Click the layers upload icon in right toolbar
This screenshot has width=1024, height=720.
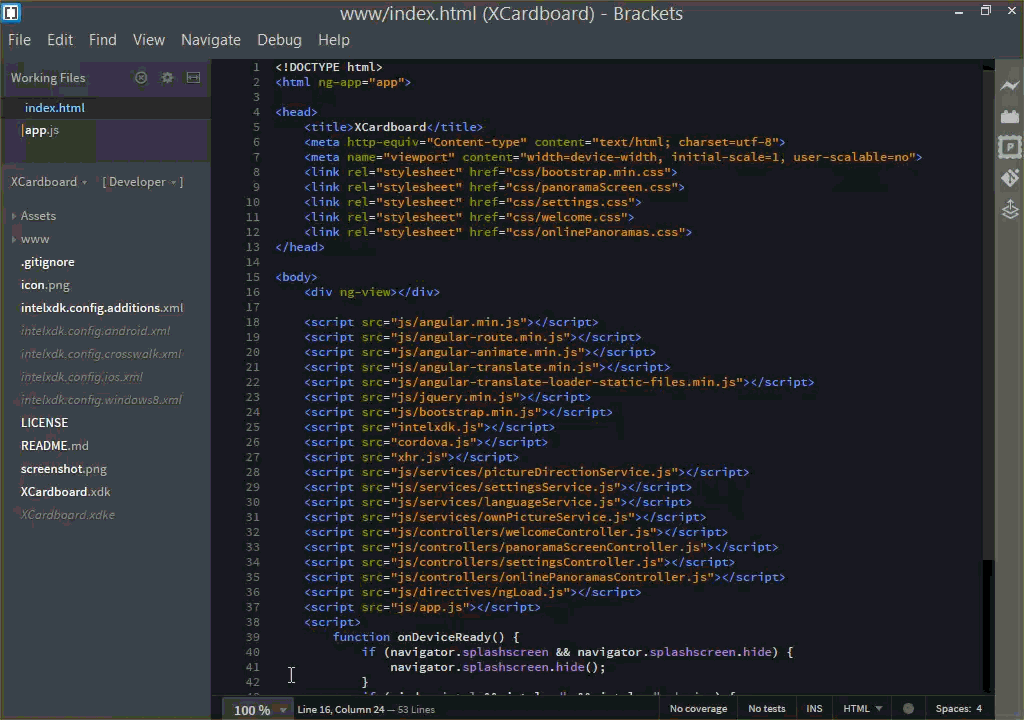pos(1010,209)
